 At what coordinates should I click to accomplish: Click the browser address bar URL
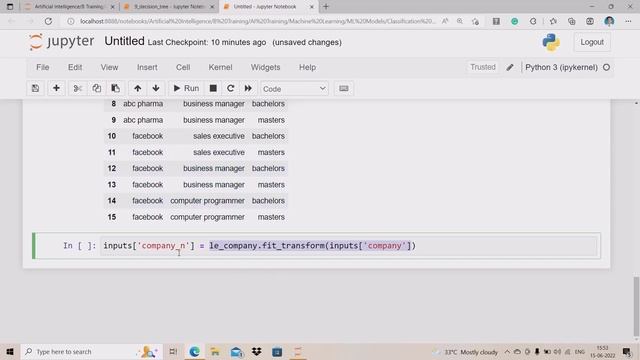(x=257, y=21)
